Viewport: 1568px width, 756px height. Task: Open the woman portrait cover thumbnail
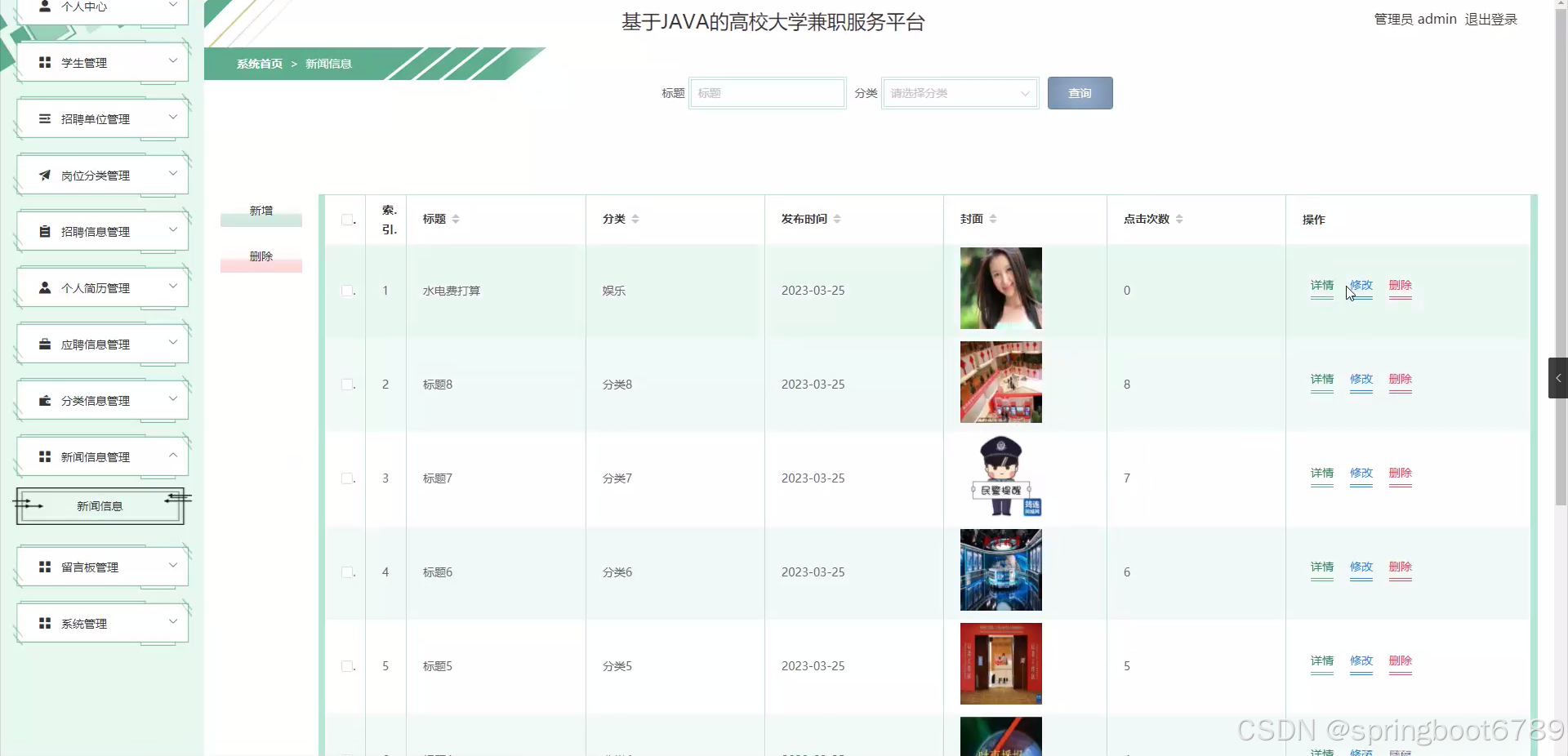tap(1001, 288)
